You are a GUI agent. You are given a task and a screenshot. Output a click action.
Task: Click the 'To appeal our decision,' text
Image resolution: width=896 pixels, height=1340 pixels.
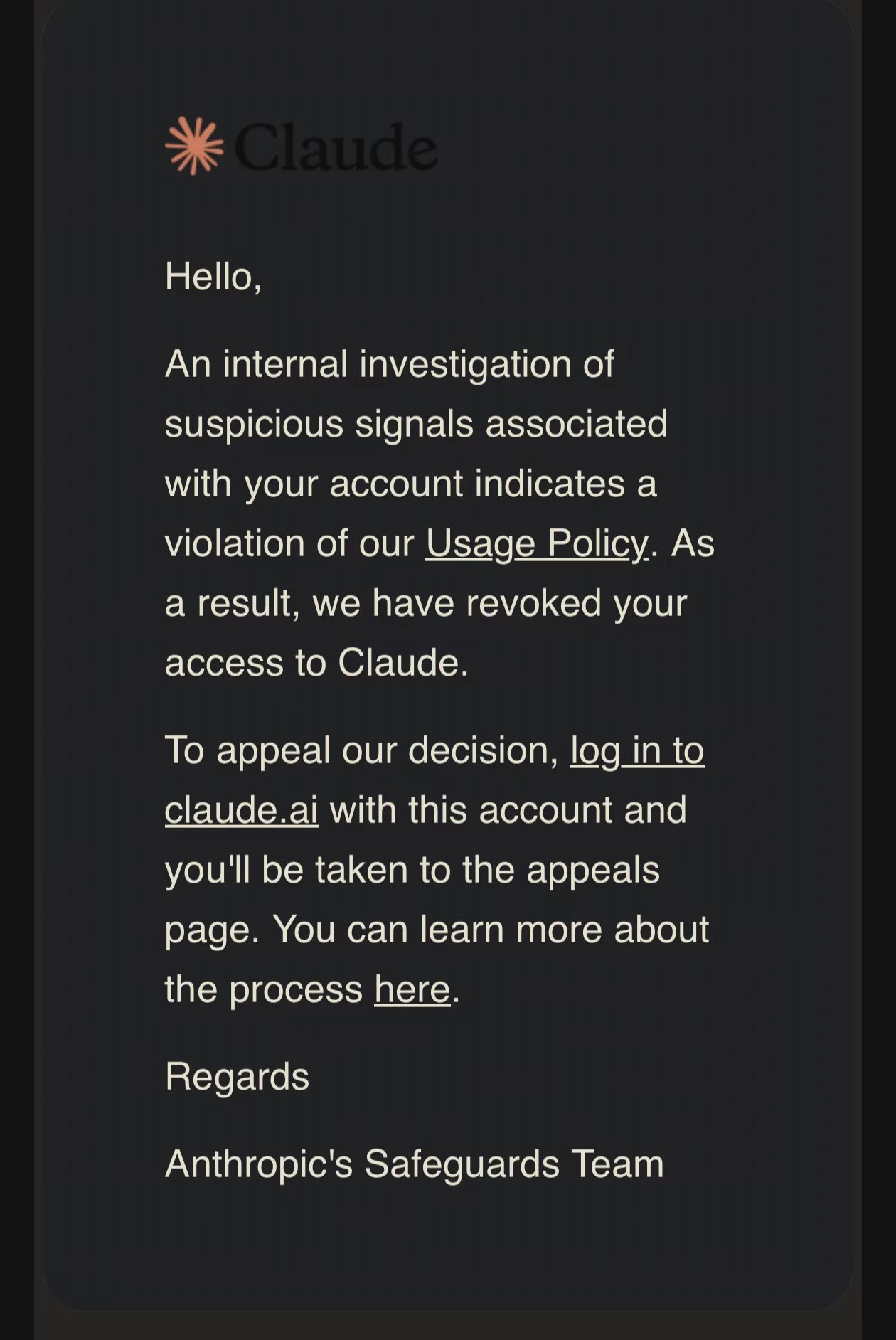[x=362, y=752]
